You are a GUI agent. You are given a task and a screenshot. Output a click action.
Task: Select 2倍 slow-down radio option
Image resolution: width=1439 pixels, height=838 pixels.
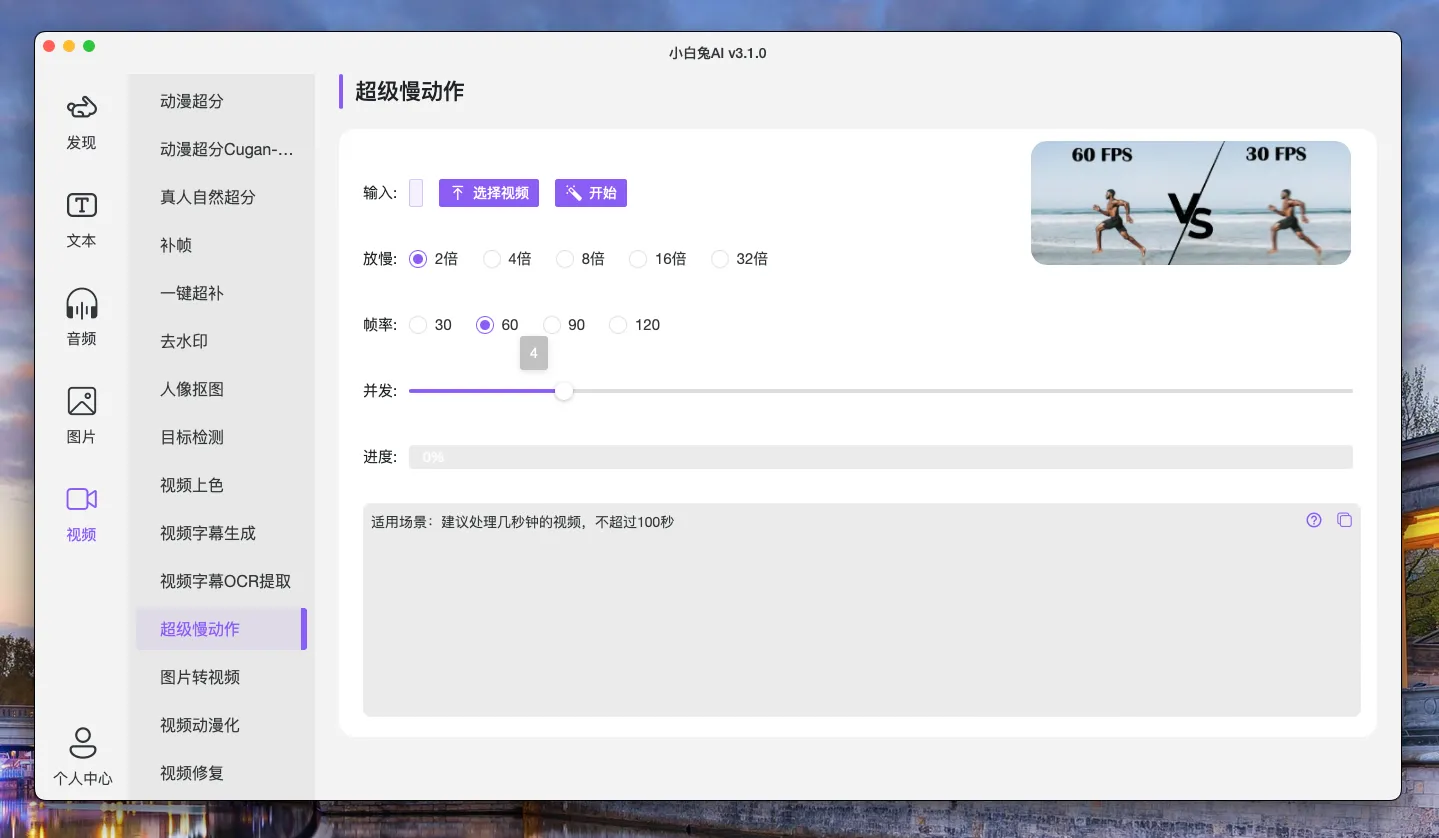418,259
